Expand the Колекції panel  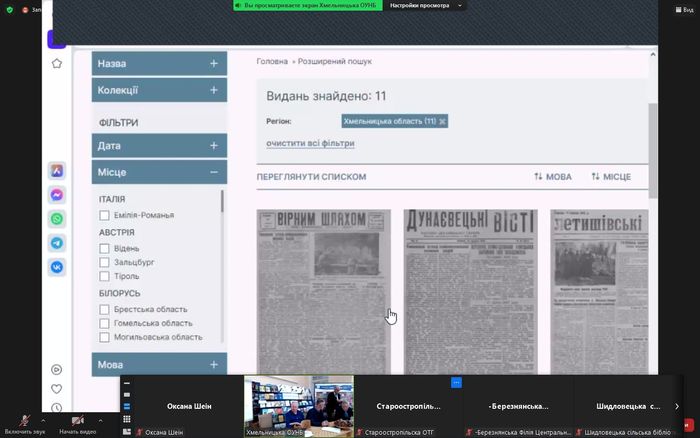pyautogui.click(x=159, y=90)
